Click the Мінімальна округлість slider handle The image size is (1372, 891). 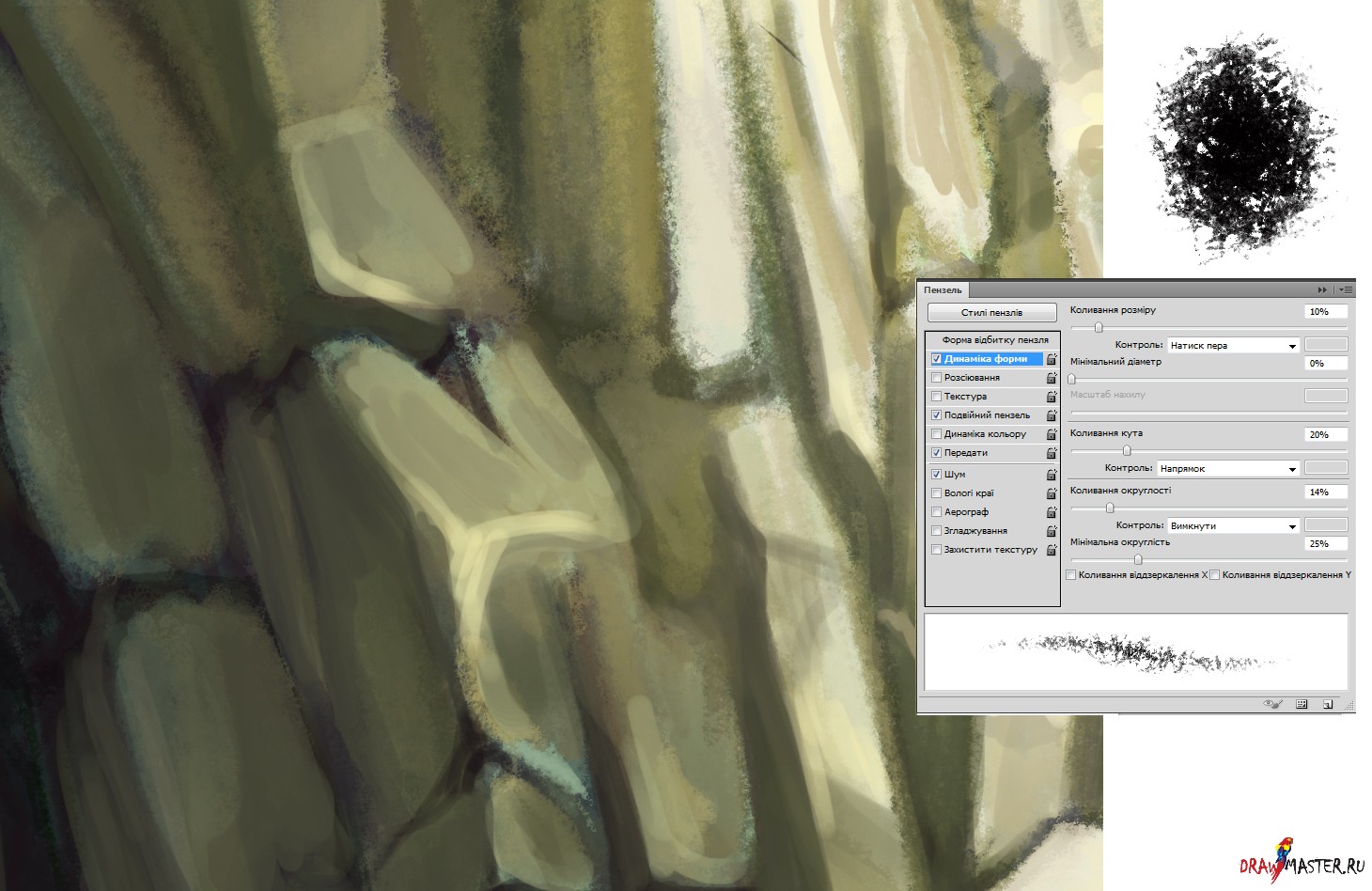1138,559
